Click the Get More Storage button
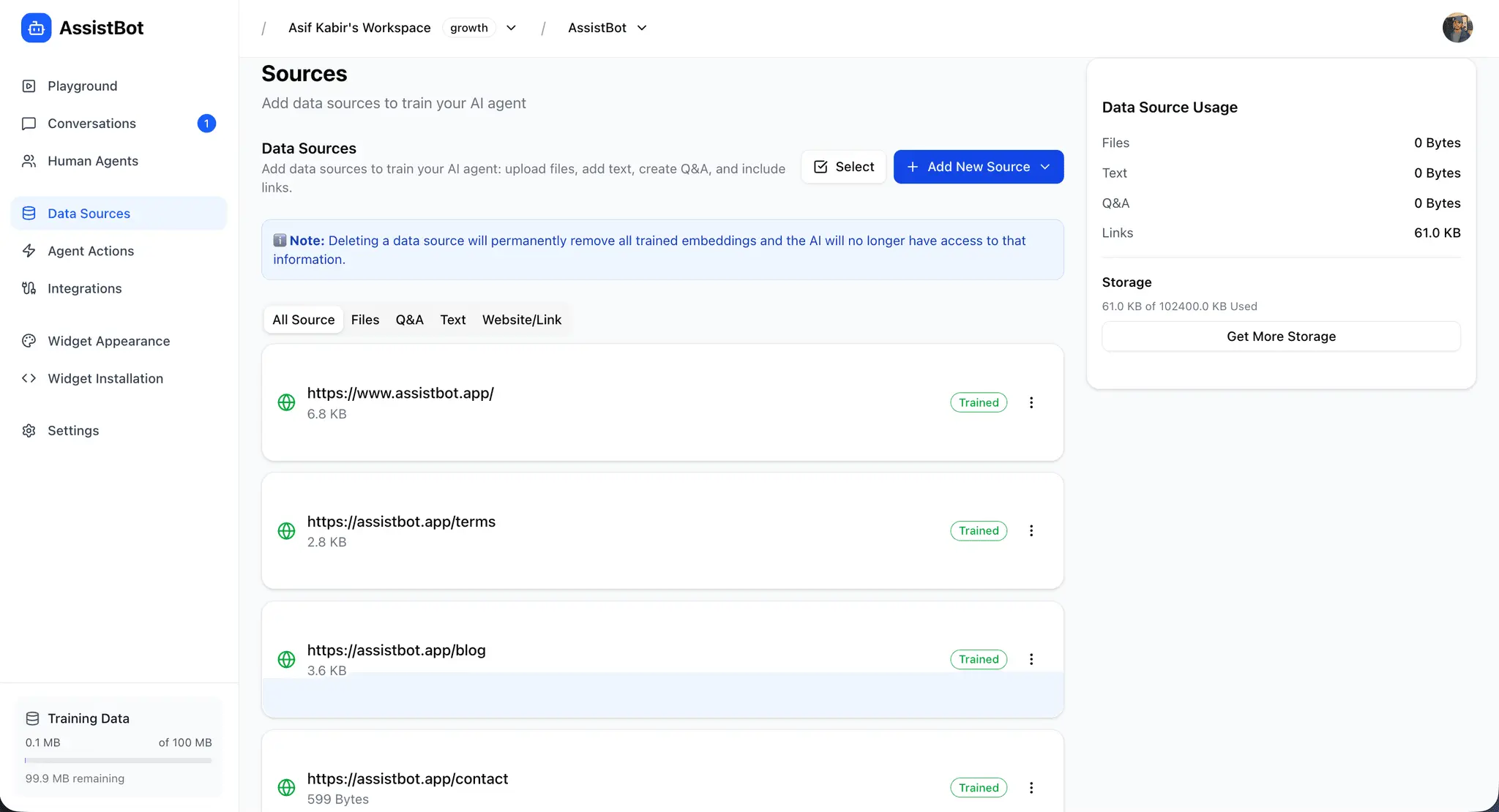Screen dimensions: 1499x812 1281,337
